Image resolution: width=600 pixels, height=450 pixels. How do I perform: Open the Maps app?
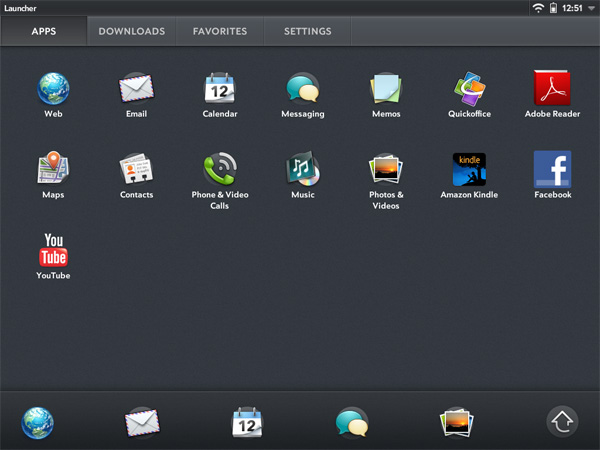(53, 168)
